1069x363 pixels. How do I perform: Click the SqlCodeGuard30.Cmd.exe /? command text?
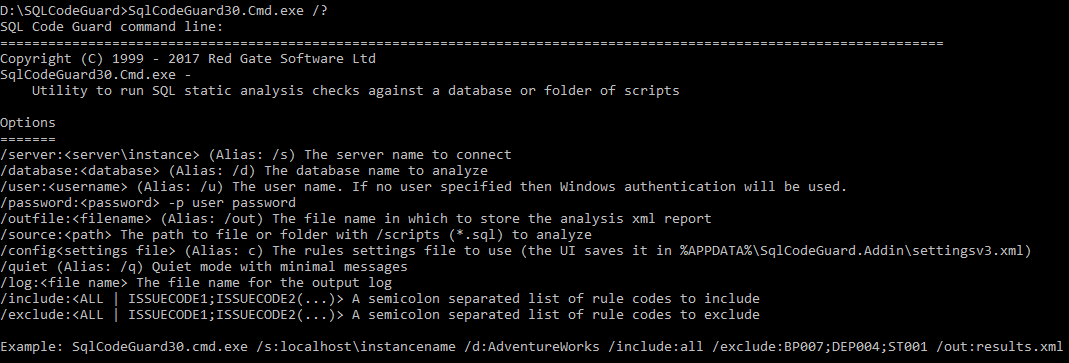(x=228, y=11)
